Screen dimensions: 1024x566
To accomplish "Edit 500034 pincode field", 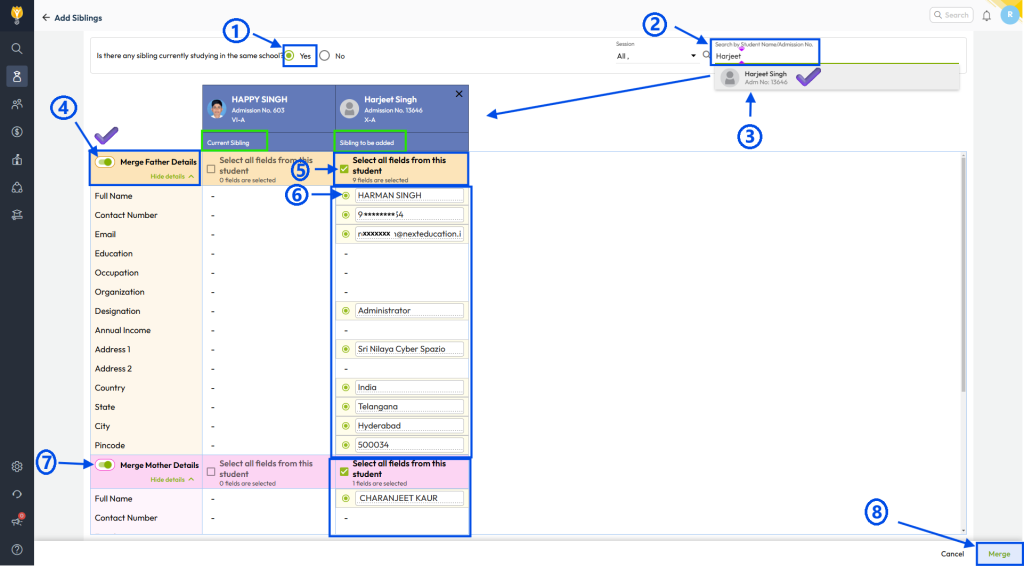I will click(409, 445).
